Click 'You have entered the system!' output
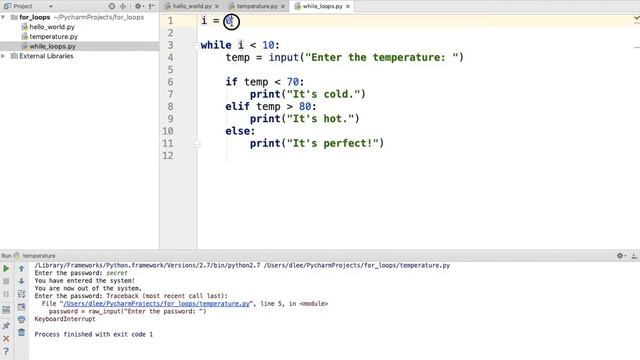 click(x=84, y=281)
